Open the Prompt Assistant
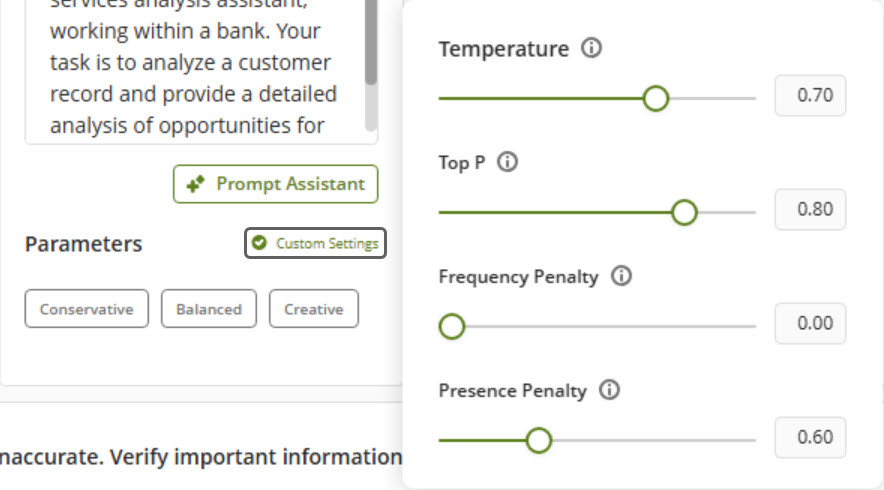884x490 pixels. coord(276,184)
